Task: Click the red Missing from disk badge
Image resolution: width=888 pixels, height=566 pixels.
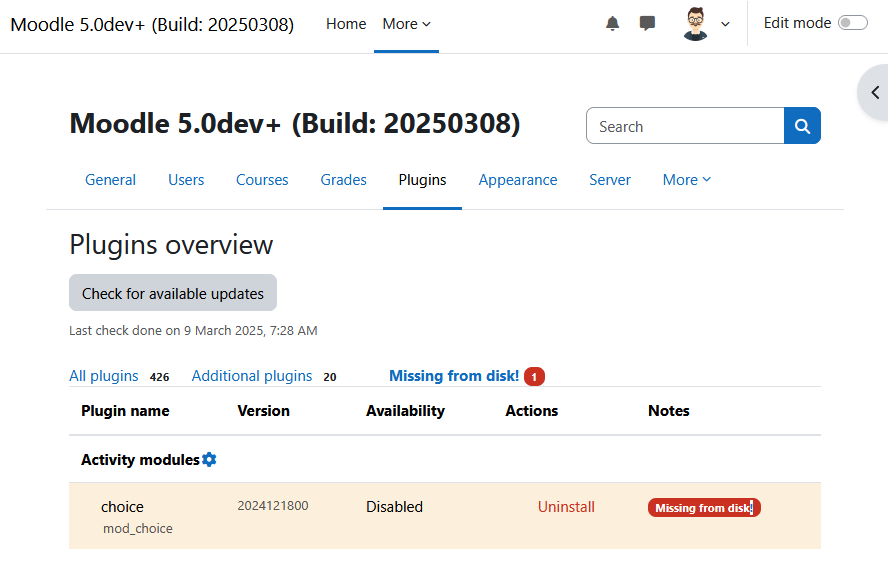Action: pyautogui.click(x=704, y=508)
